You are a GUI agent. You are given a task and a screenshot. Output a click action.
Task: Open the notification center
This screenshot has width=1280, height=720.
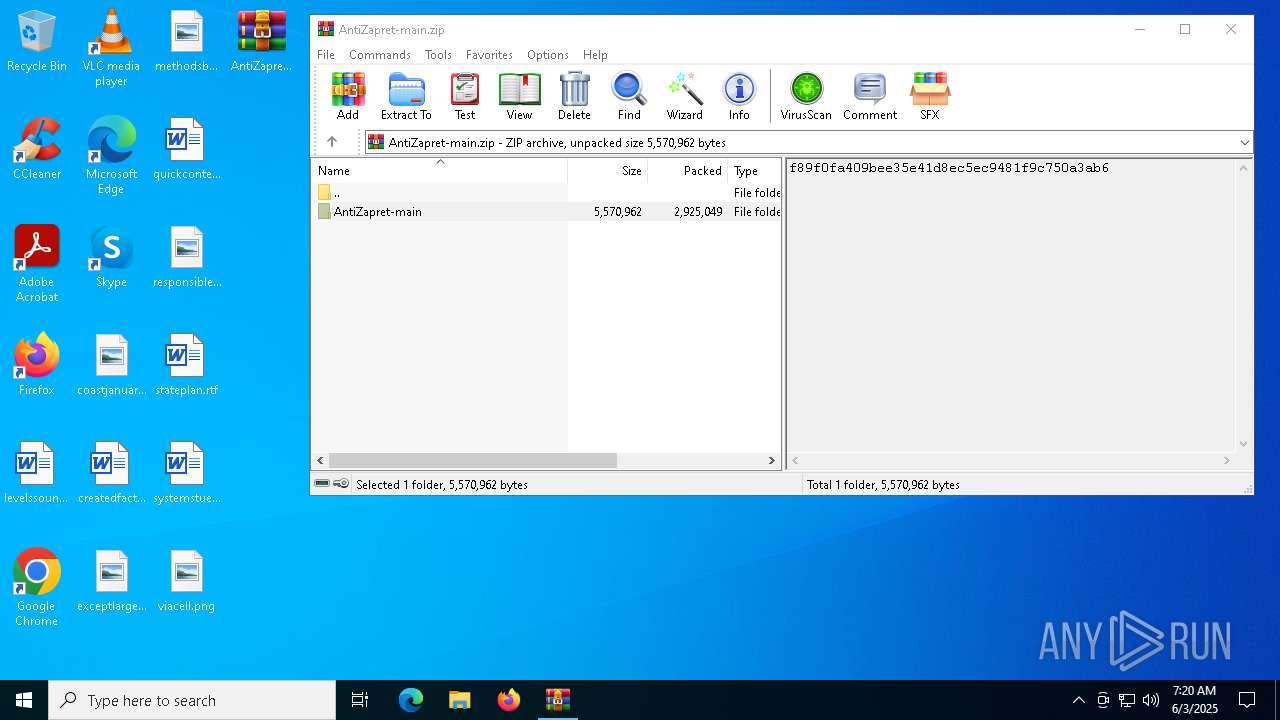[x=1247, y=700]
